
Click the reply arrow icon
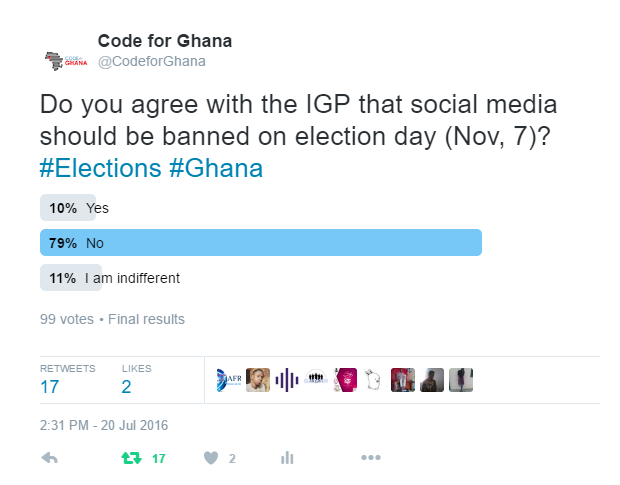(x=50, y=458)
